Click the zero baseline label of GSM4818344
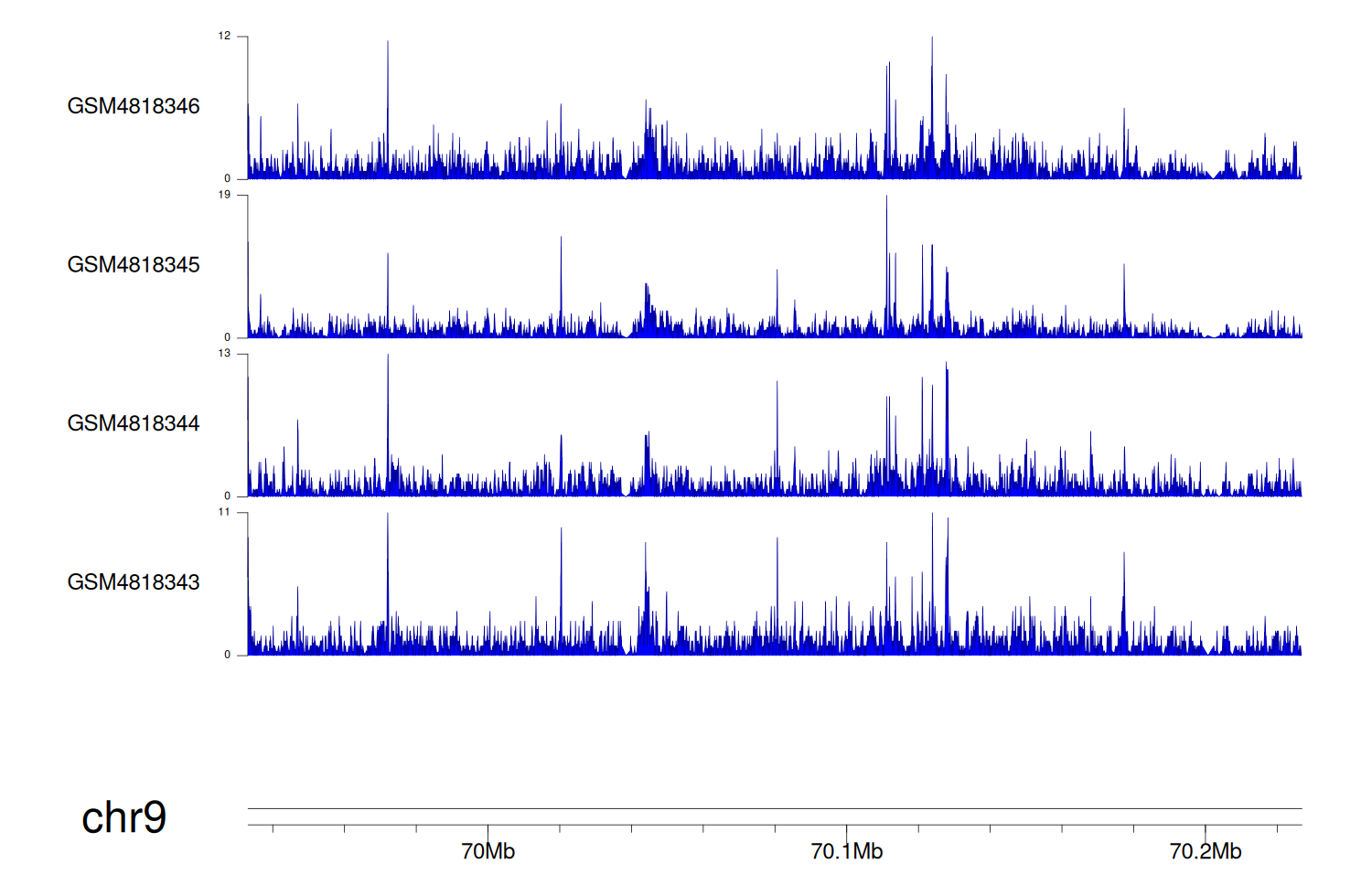The width and height of the screenshot is (1372, 896). pyautogui.click(x=228, y=496)
